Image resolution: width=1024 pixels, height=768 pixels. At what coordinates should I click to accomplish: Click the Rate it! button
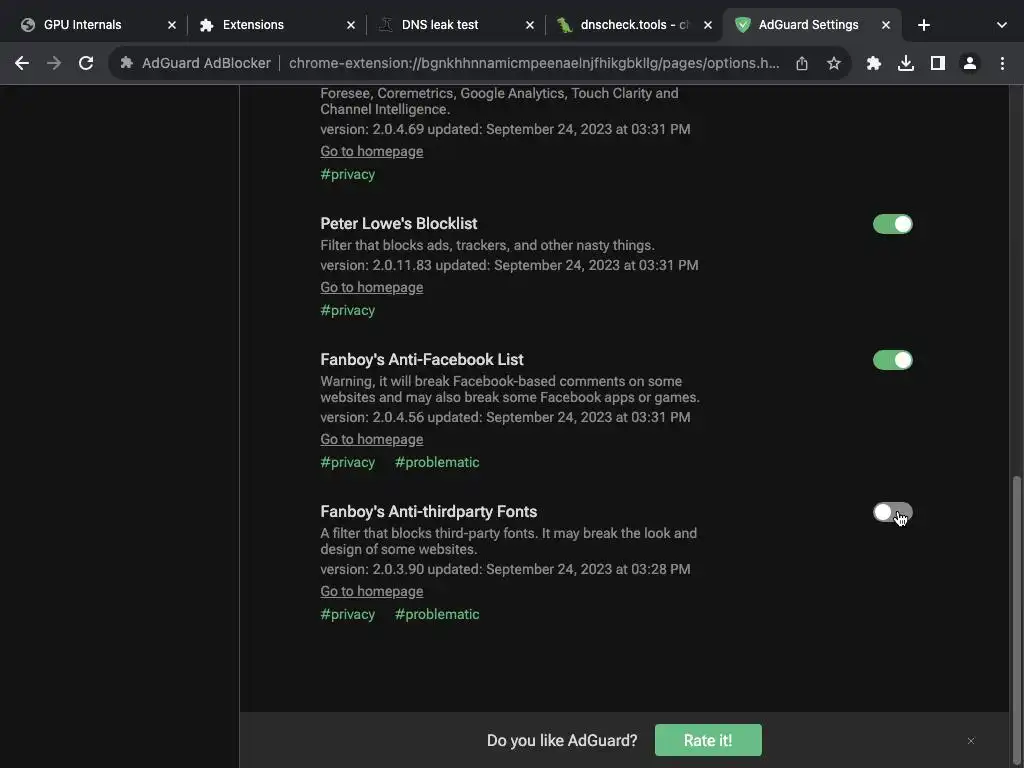(708, 740)
